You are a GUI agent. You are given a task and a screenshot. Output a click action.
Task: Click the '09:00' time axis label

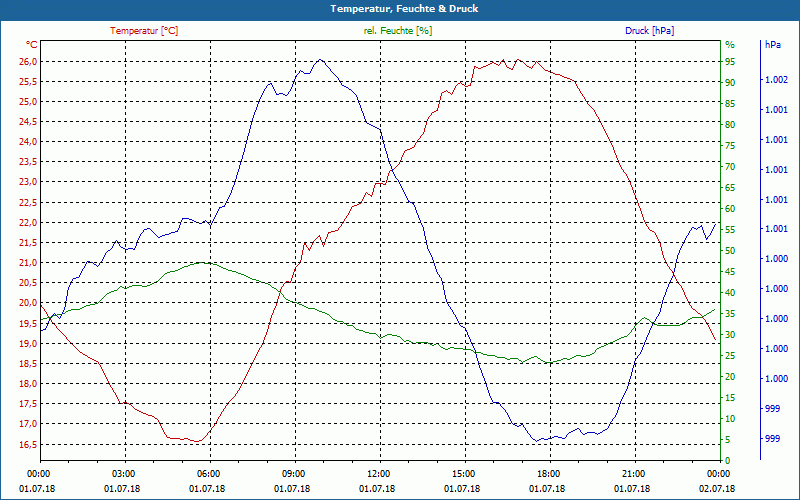pos(295,473)
